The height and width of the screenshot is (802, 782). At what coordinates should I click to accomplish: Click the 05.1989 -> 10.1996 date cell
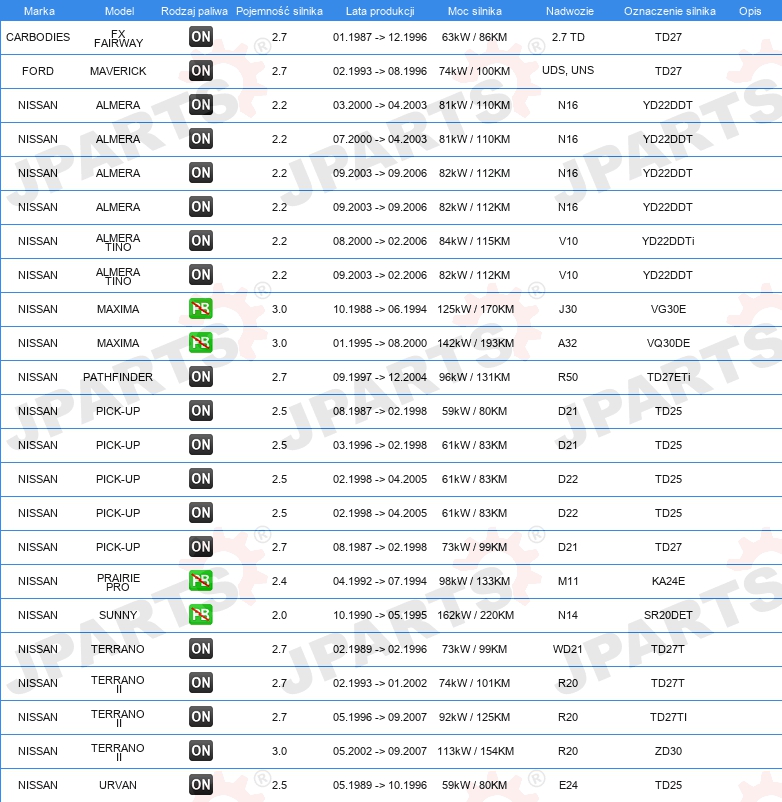(x=380, y=785)
